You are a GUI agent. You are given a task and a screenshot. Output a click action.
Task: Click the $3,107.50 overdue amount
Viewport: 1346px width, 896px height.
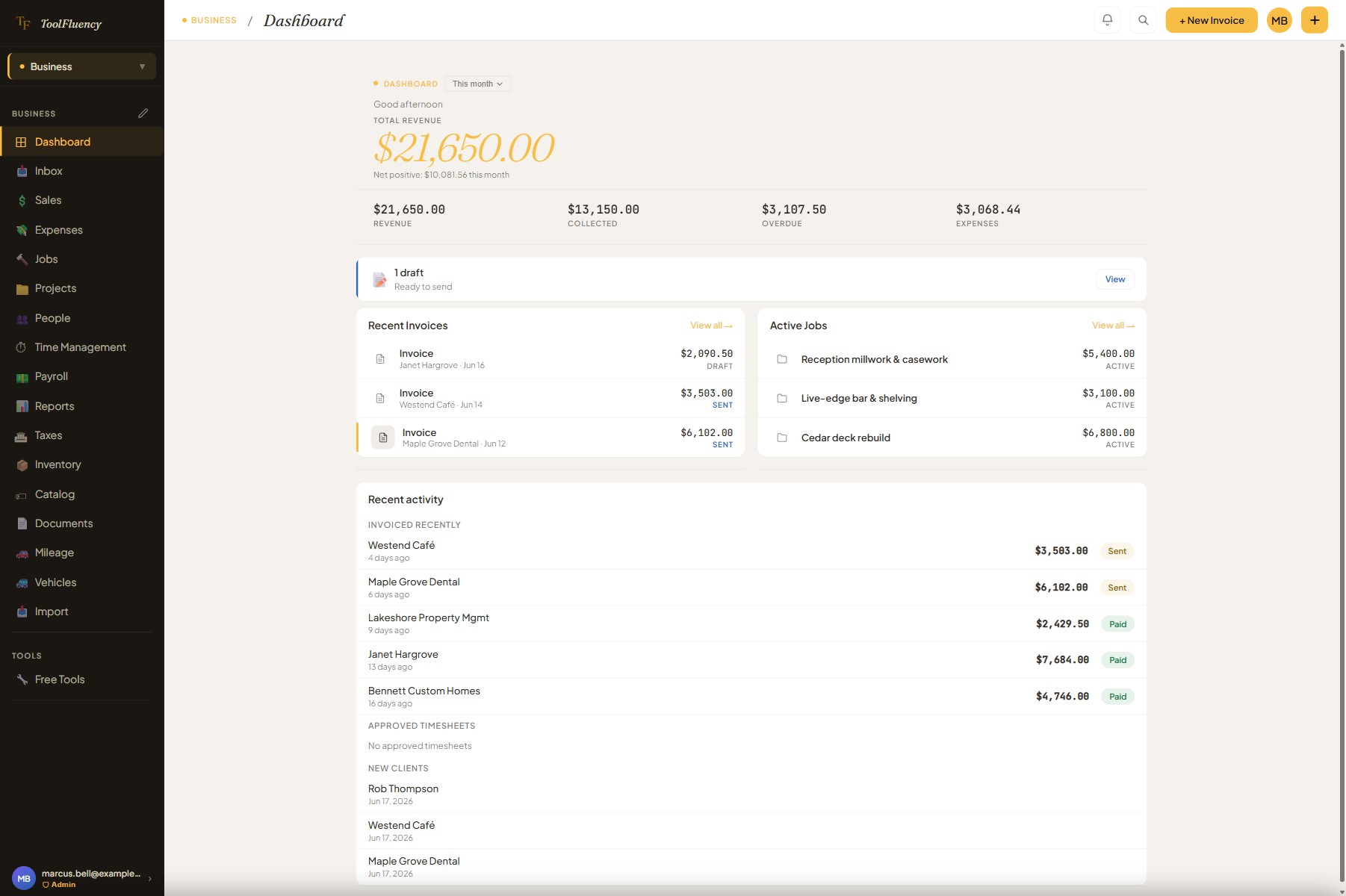(794, 210)
